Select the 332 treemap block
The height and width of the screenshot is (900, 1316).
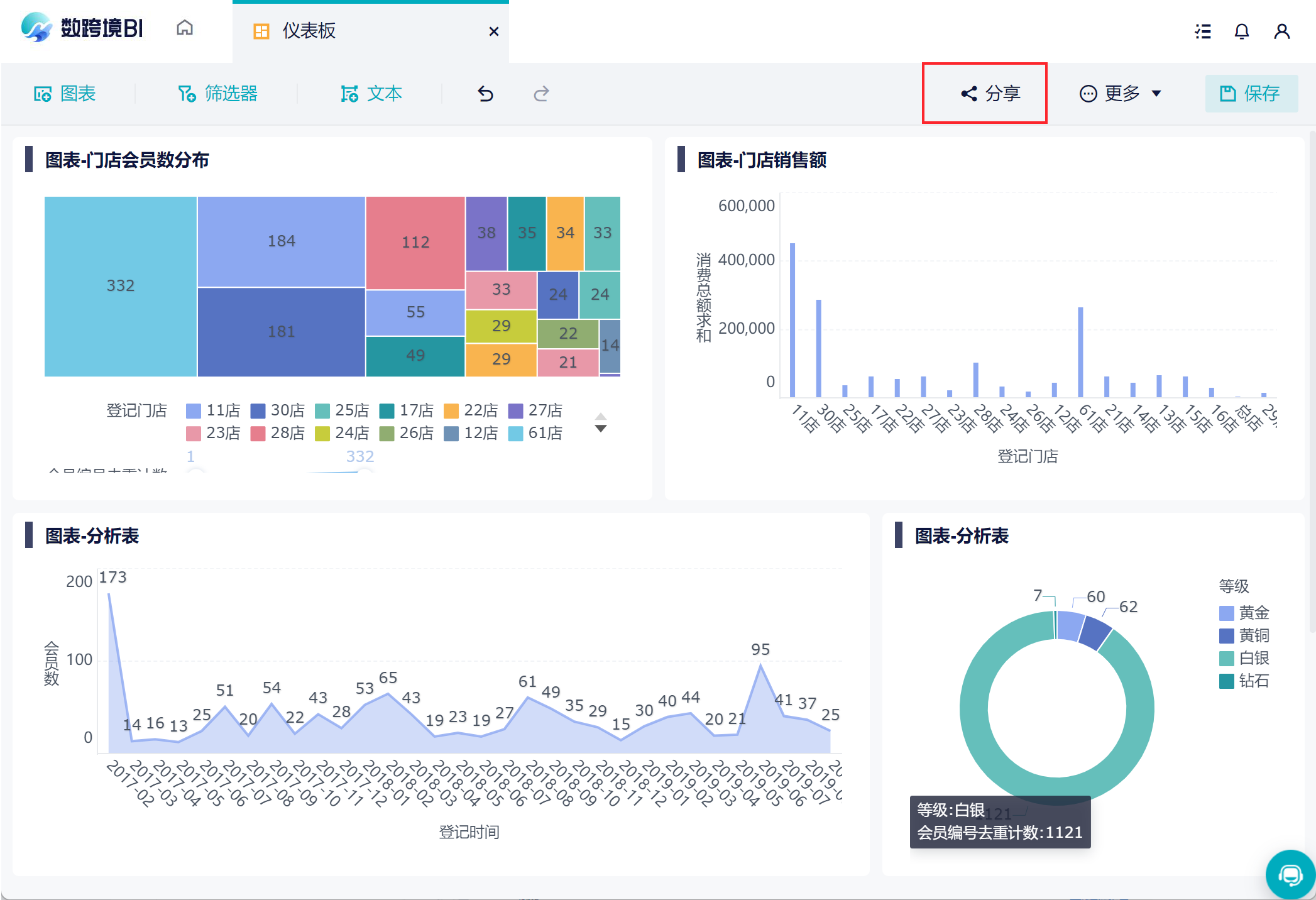point(120,286)
